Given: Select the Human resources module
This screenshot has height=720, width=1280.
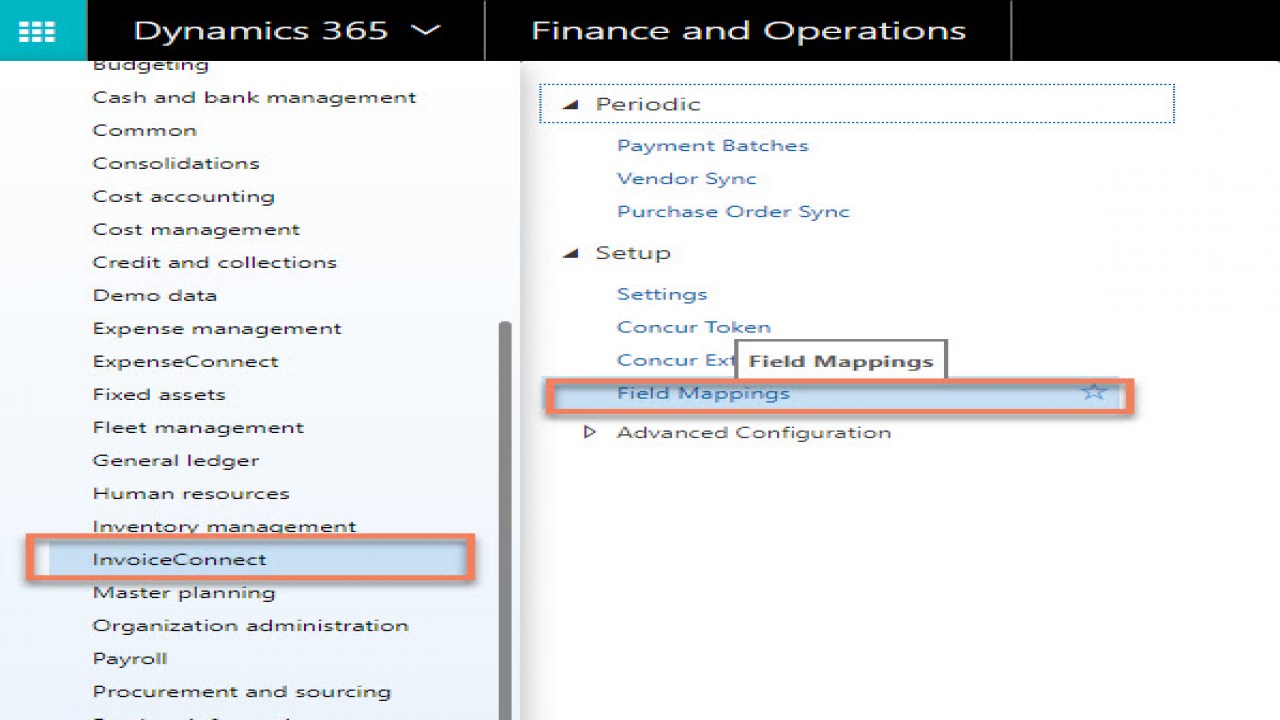Looking at the screenshot, I should click(191, 494).
